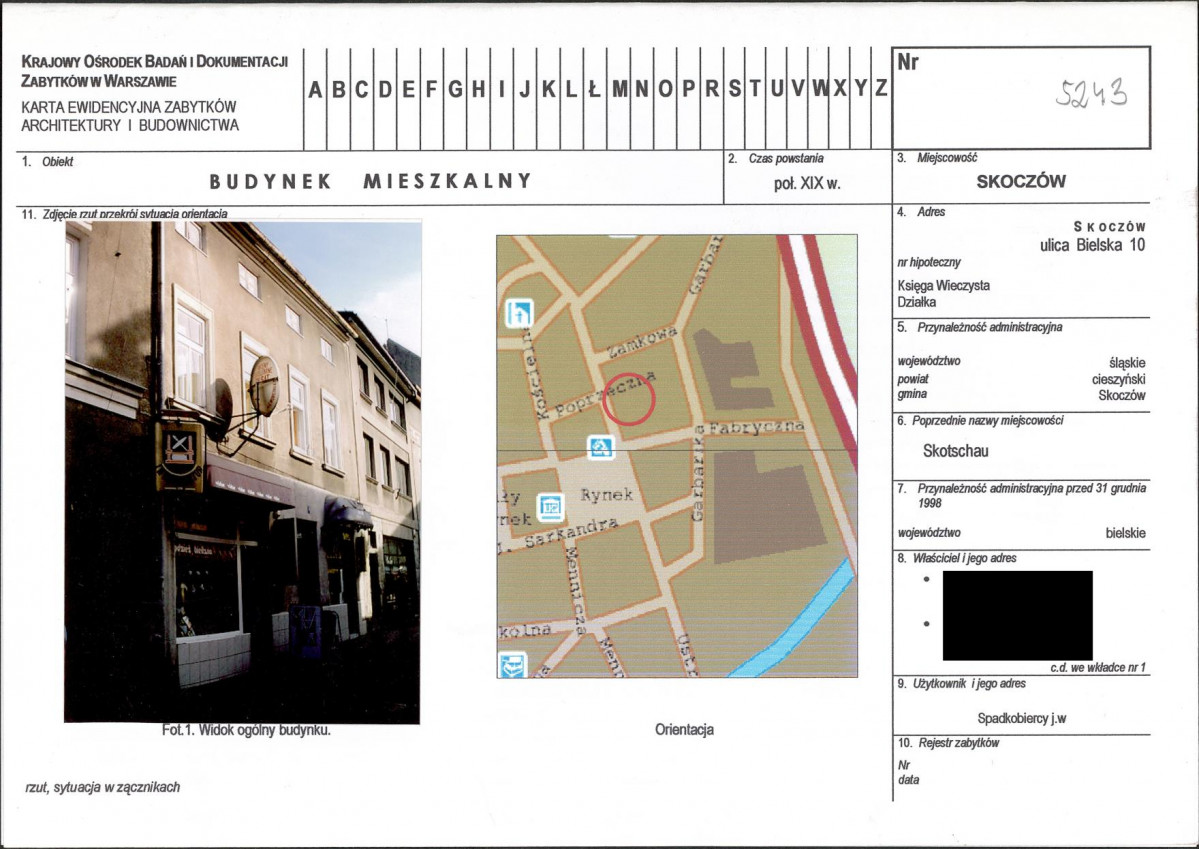Pick index letter Z in the alphabet row
The image size is (1199, 849).
click(x=881, y=89)
